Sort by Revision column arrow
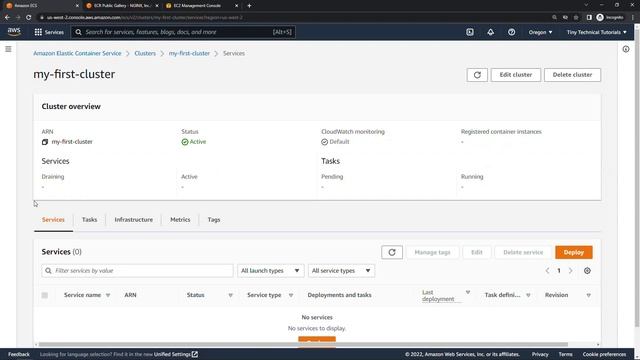 click(588, 295)
